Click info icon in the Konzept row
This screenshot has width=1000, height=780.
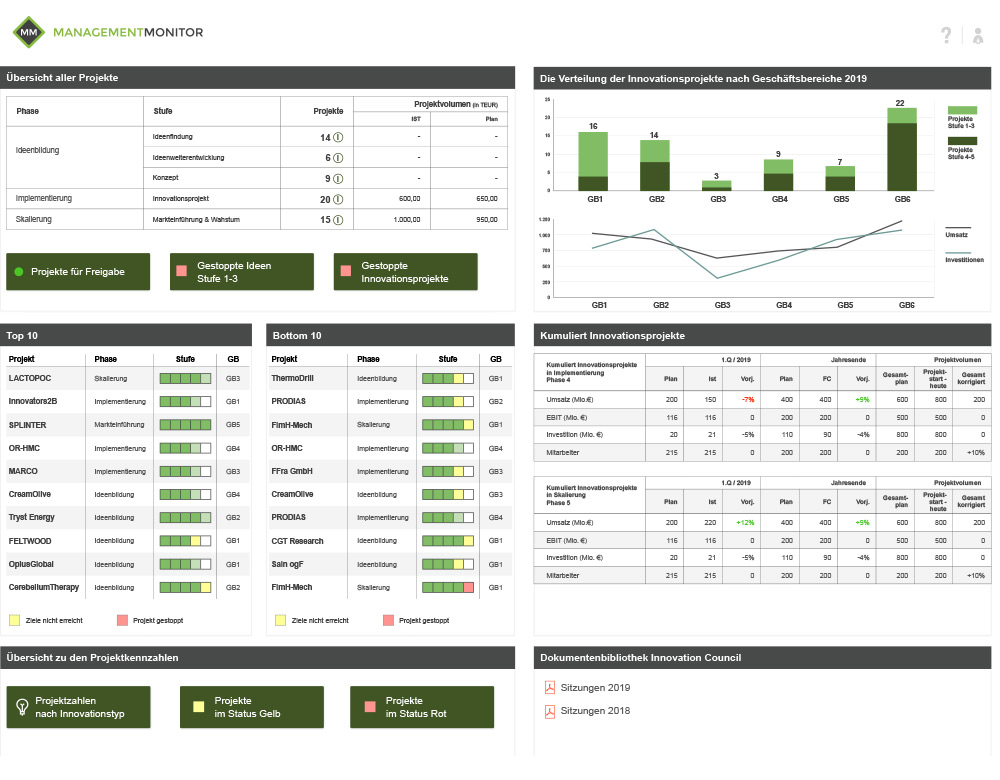[339, 179]
